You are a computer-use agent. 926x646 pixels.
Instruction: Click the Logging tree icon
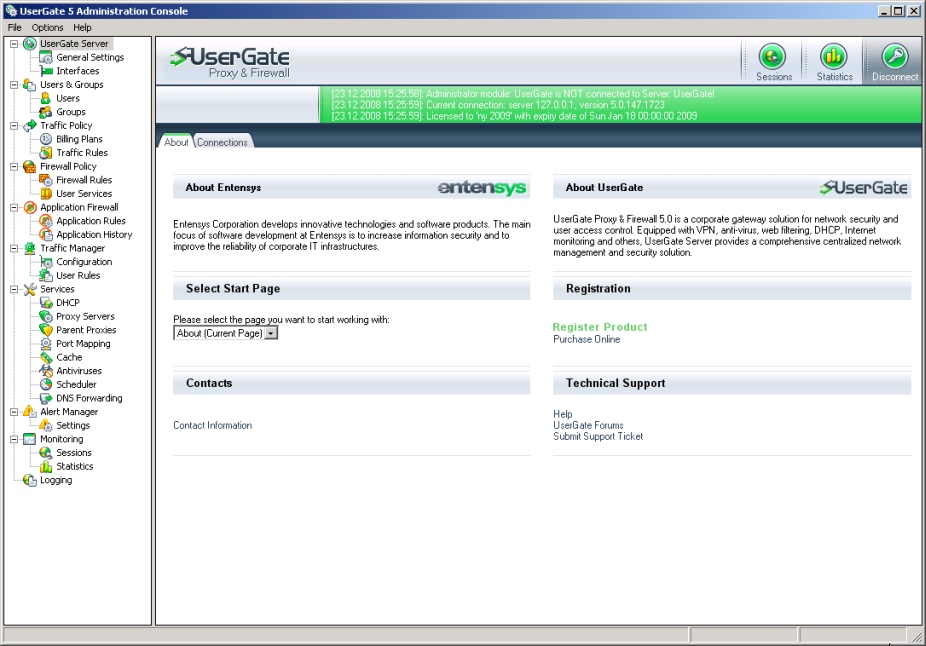[x=30, y=480]
